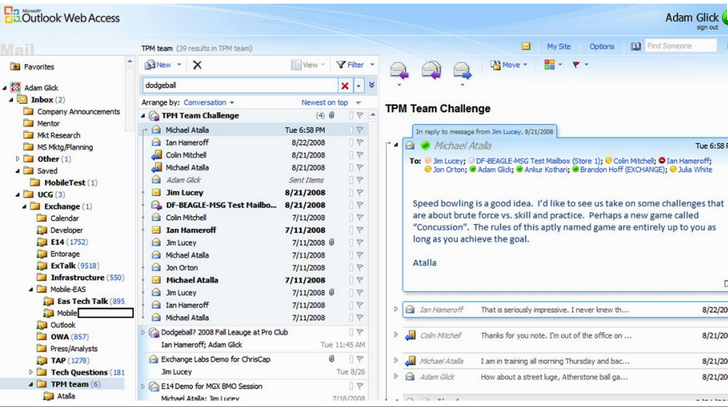The image size is (728, 410).
Task: Click Jim Lucey link in reply header
Action: tap(506, 132)
